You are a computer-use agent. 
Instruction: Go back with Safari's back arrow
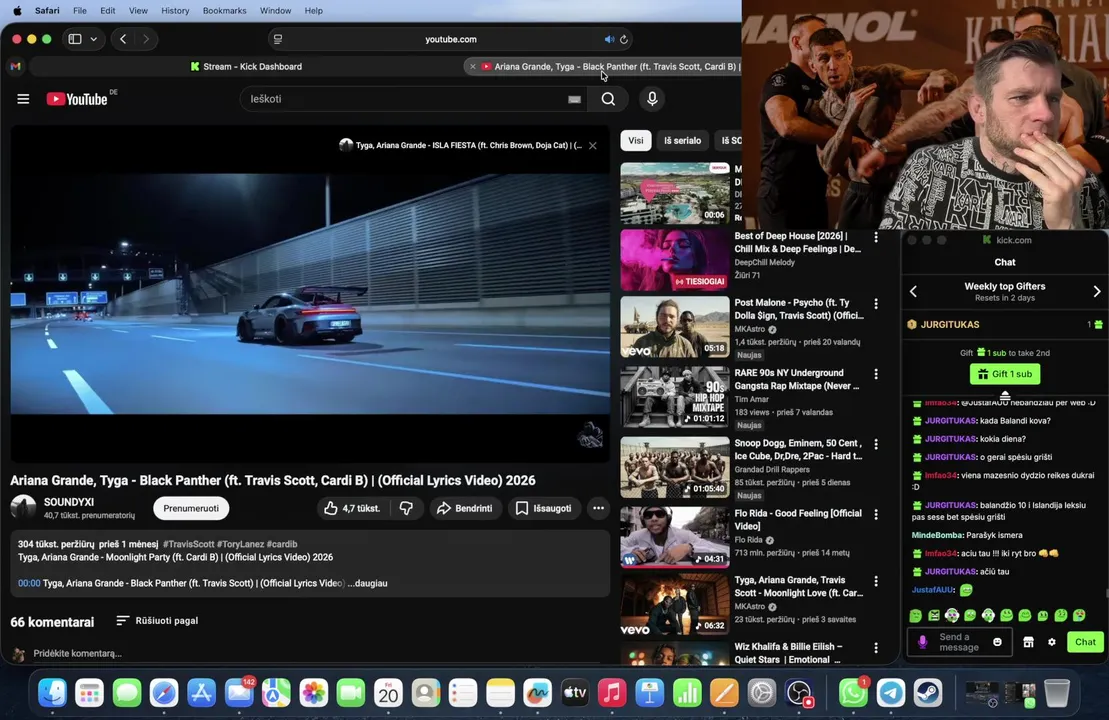pos(123,39)
